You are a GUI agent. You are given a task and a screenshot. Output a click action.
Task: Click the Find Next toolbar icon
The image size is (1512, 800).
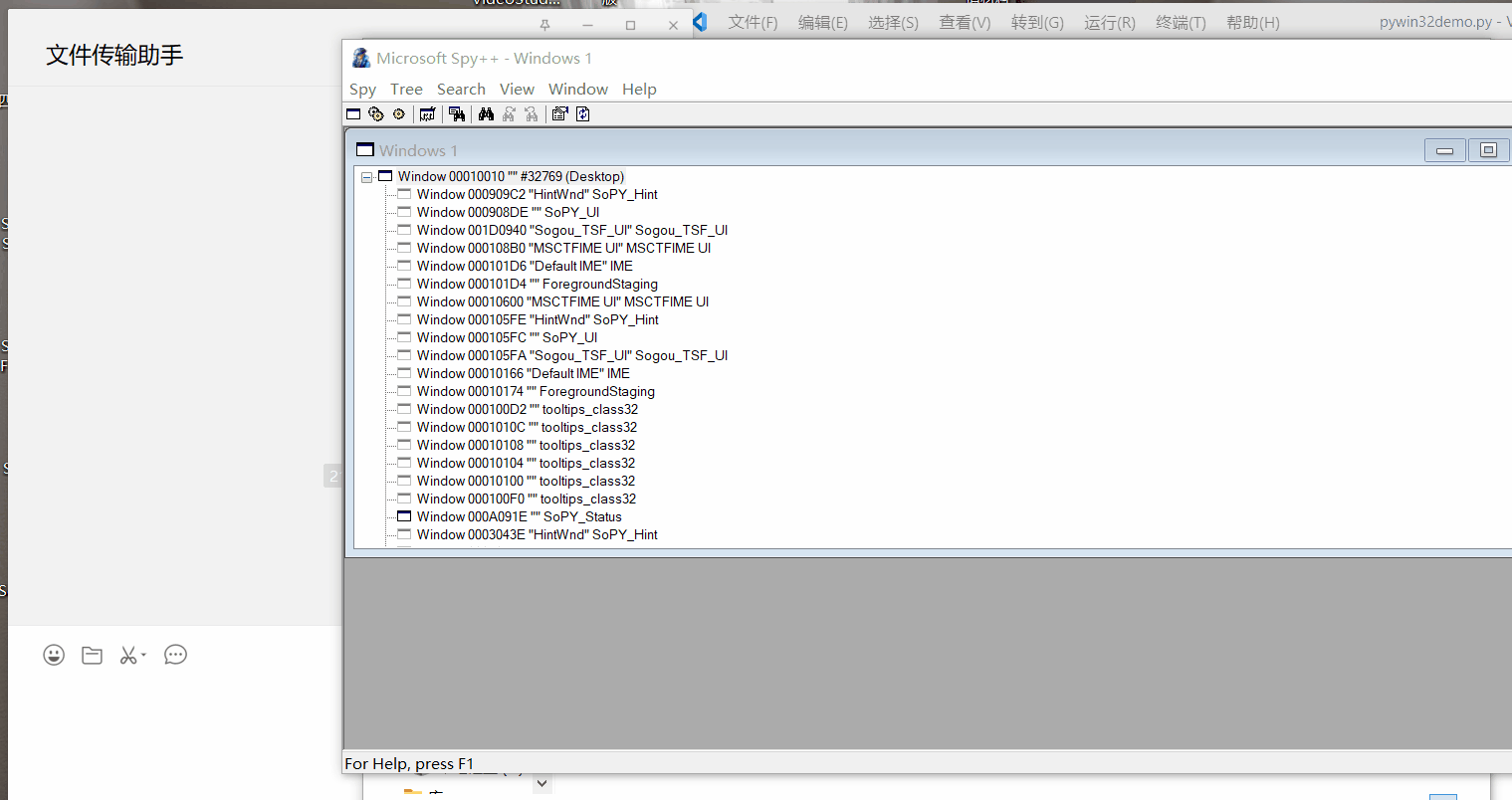tap(509, 114)
